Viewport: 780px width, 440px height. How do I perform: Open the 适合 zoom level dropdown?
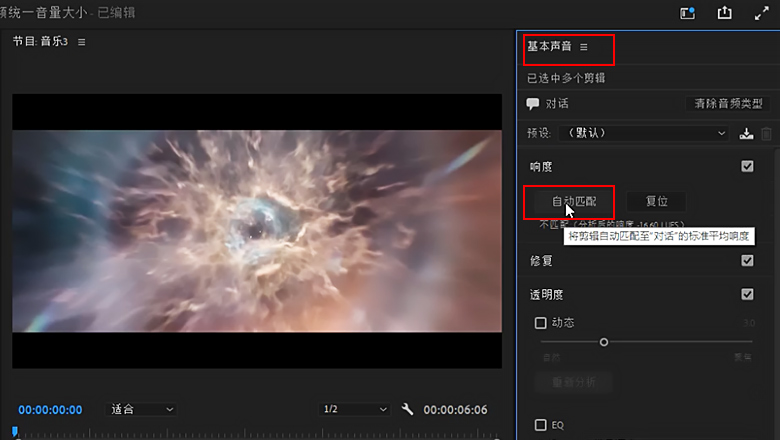click(141, 409)
